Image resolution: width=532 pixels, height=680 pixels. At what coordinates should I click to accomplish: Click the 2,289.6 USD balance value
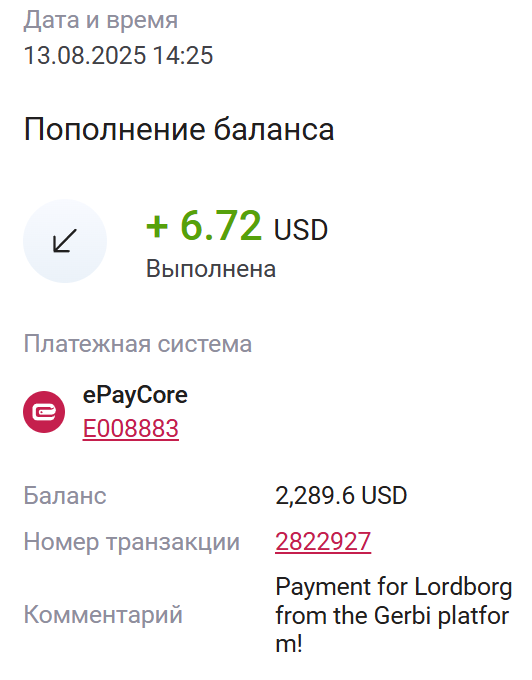point(341,496)
